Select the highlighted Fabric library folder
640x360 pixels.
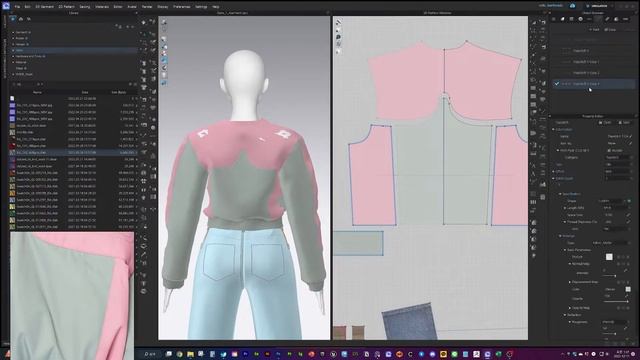pyautogui.click(x=73, y=50)
